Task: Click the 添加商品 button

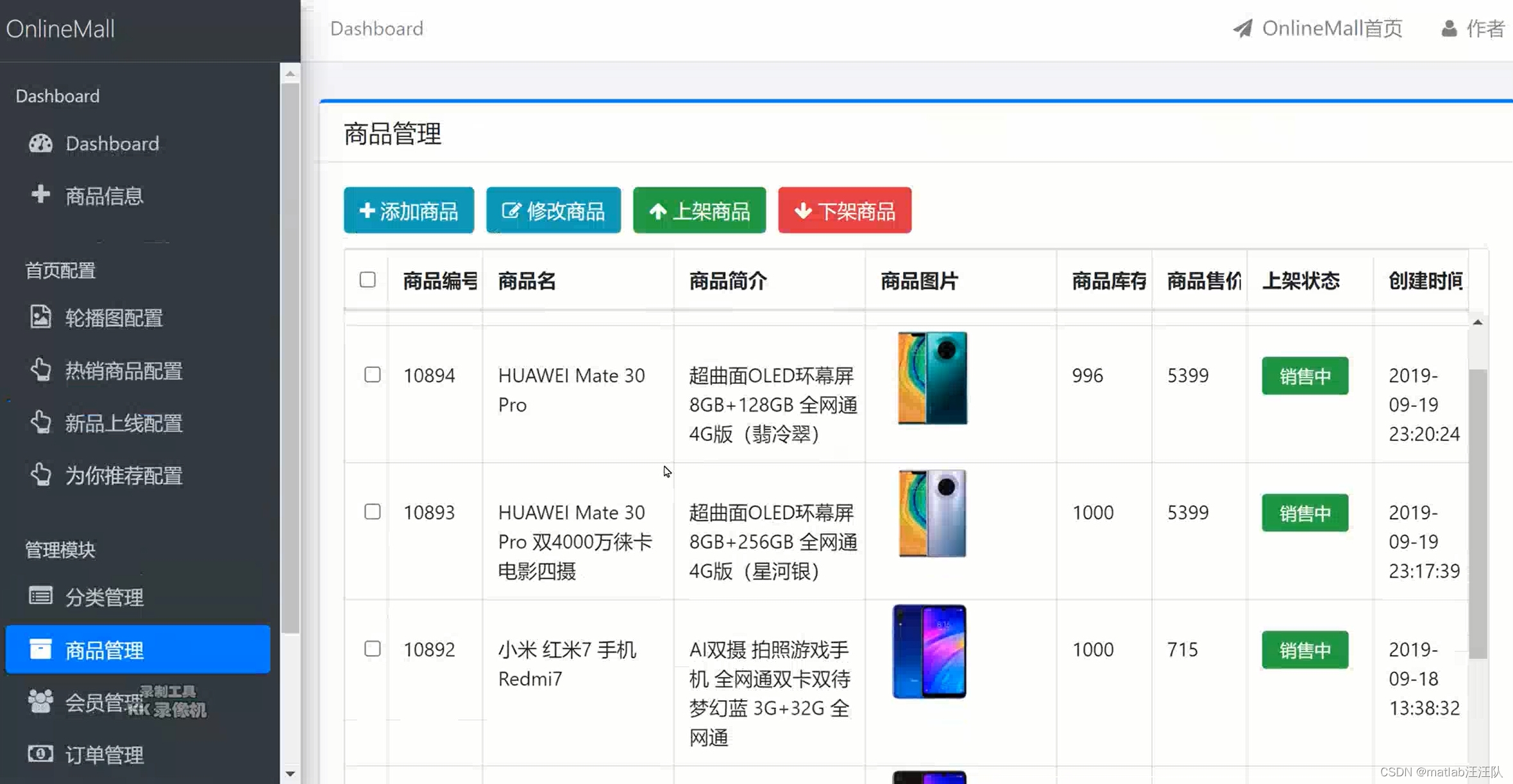Action: point(409,210)
